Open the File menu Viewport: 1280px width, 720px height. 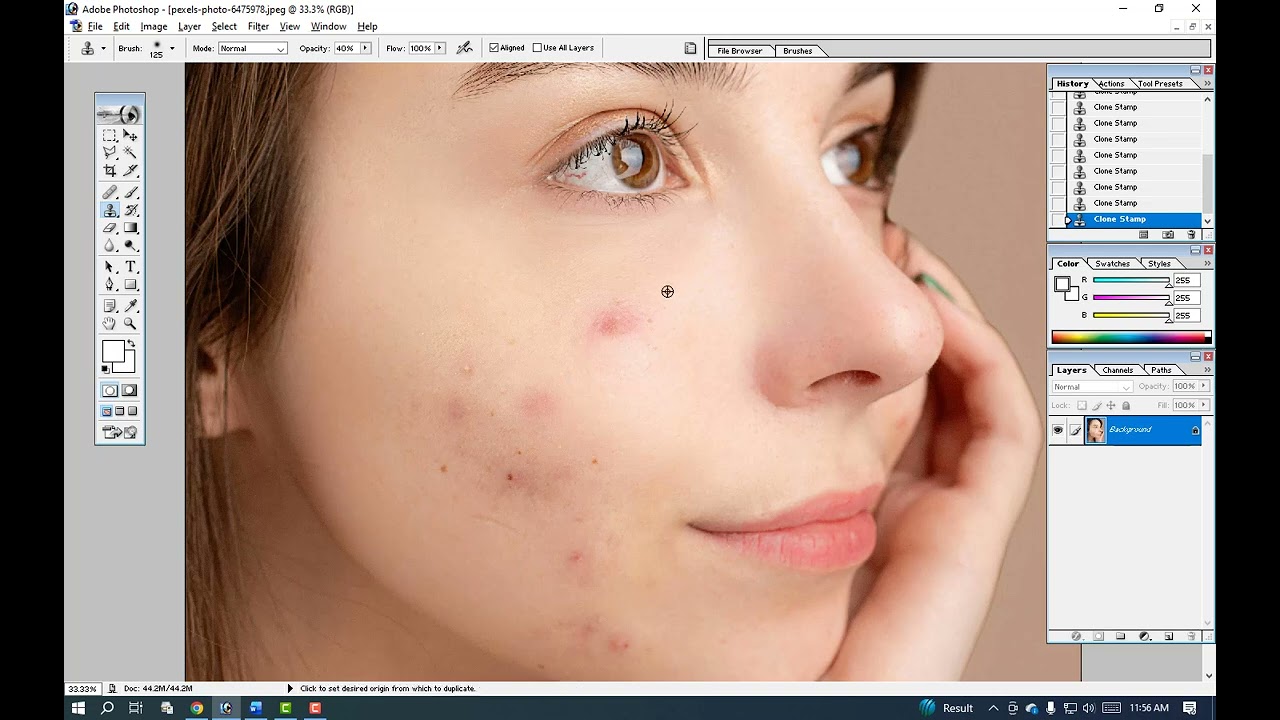[95, 27]
